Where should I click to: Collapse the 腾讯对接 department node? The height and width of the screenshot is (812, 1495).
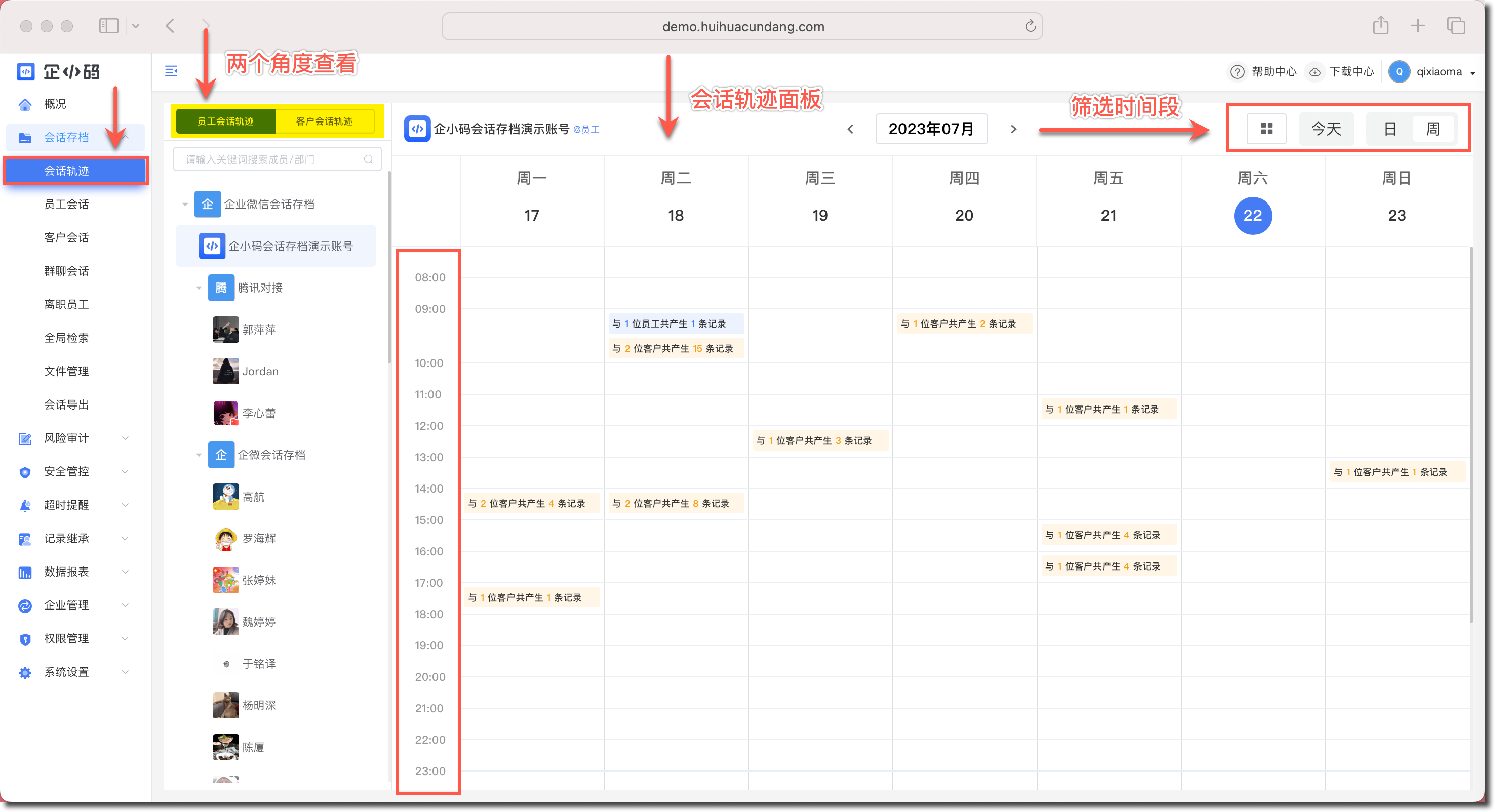pos(199,288)
